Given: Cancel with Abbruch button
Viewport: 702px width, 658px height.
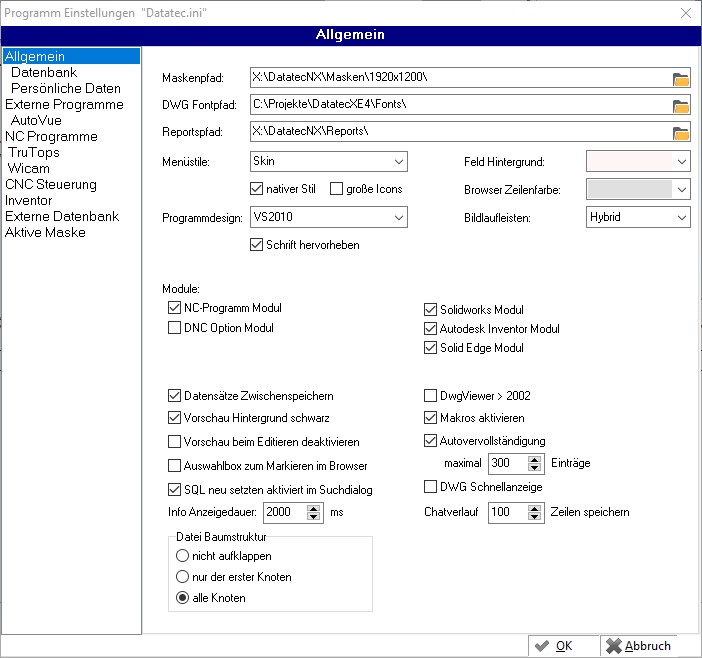Looking at the screenshot, I should [638, 646].
